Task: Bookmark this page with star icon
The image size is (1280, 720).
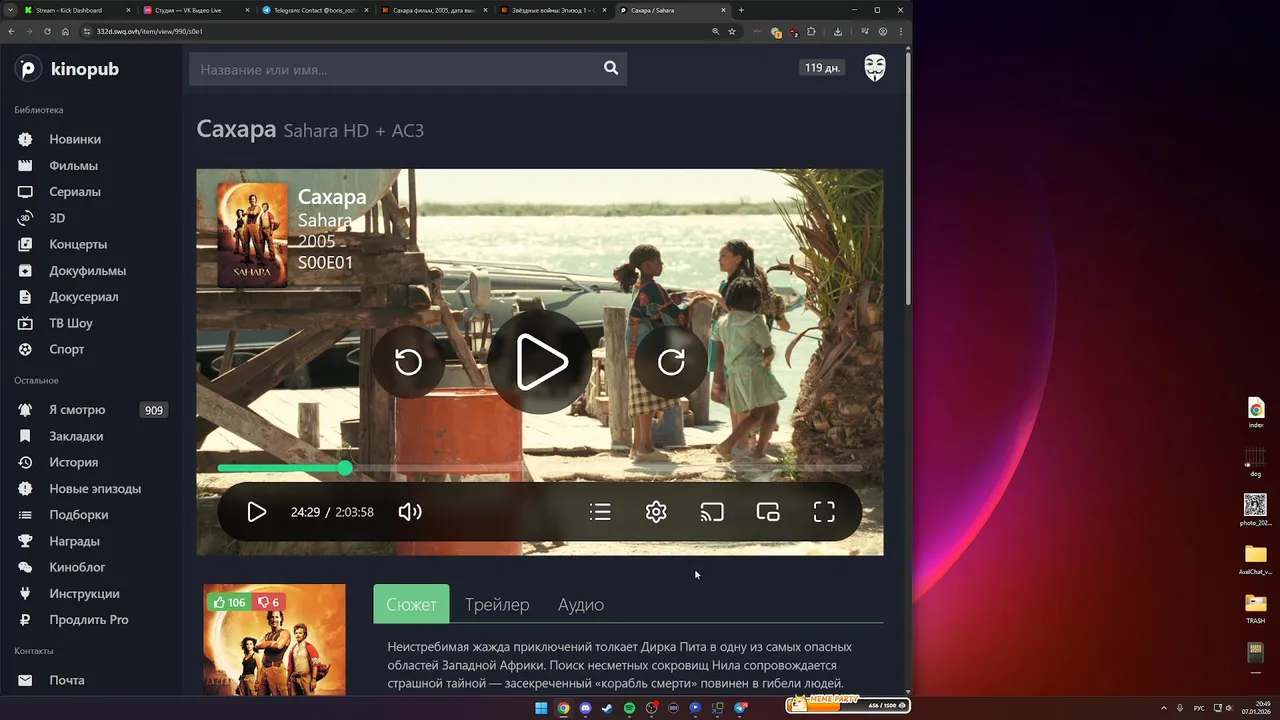Action: (x=732, y=31)
